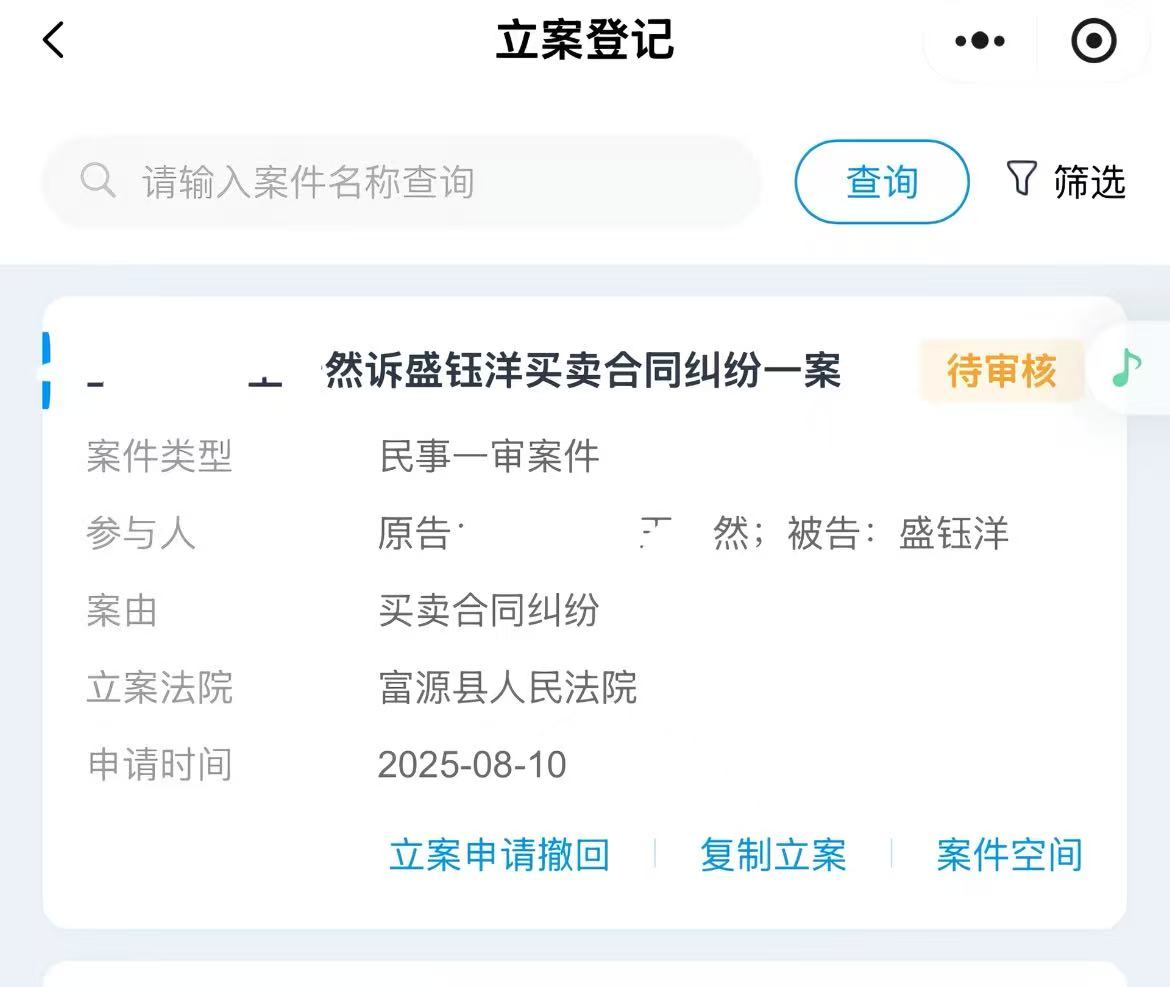Viewport: 1170px width, 987px height.
Task: Tap the 民事一审案件 case type value
Action: (x=489, y=457)
